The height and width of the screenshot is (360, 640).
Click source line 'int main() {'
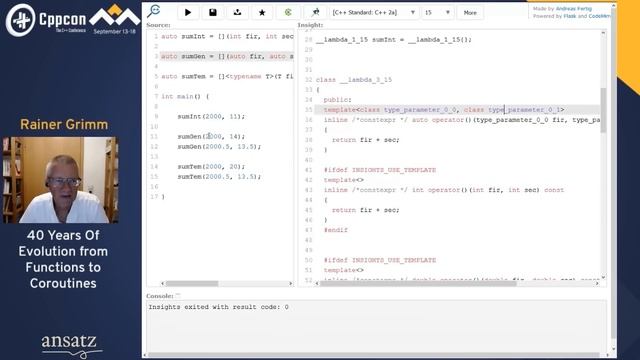pos(185,96)
